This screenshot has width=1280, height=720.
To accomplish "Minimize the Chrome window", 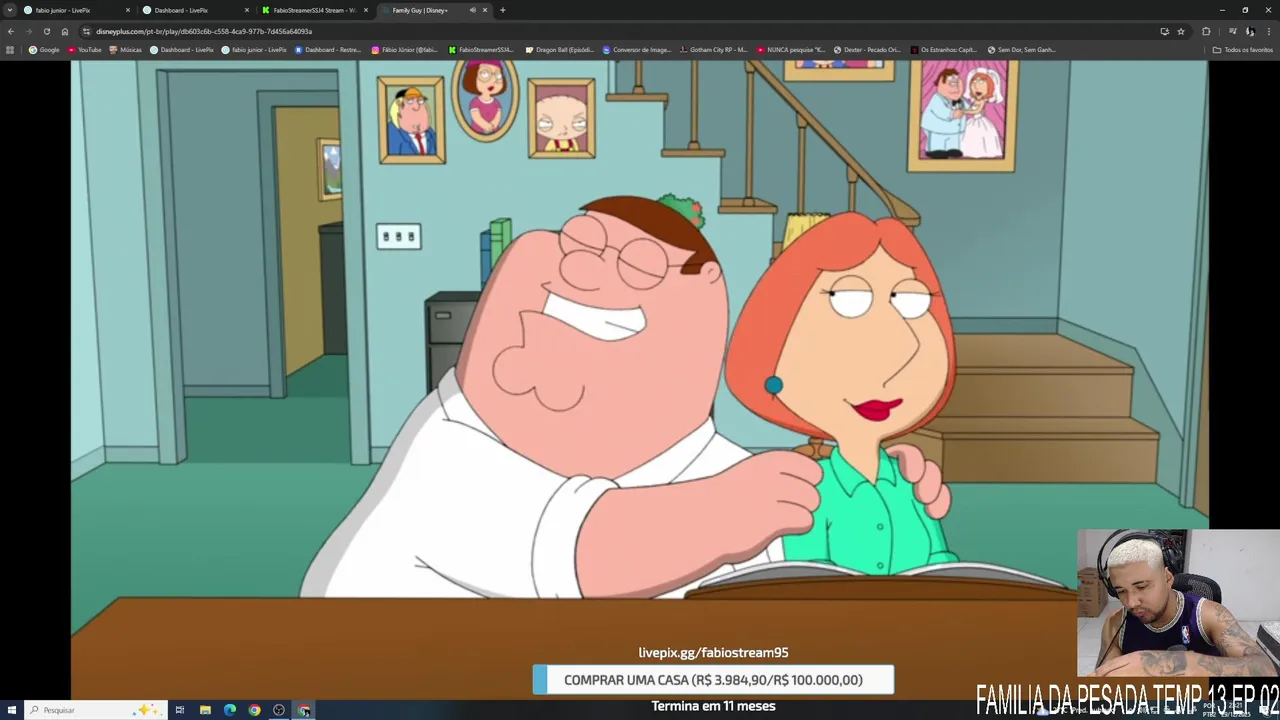I will [x=1222, y=10].
